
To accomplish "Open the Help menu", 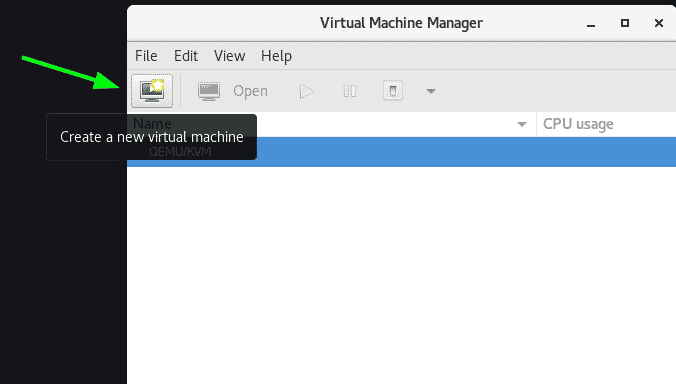I will coord(276,56).
